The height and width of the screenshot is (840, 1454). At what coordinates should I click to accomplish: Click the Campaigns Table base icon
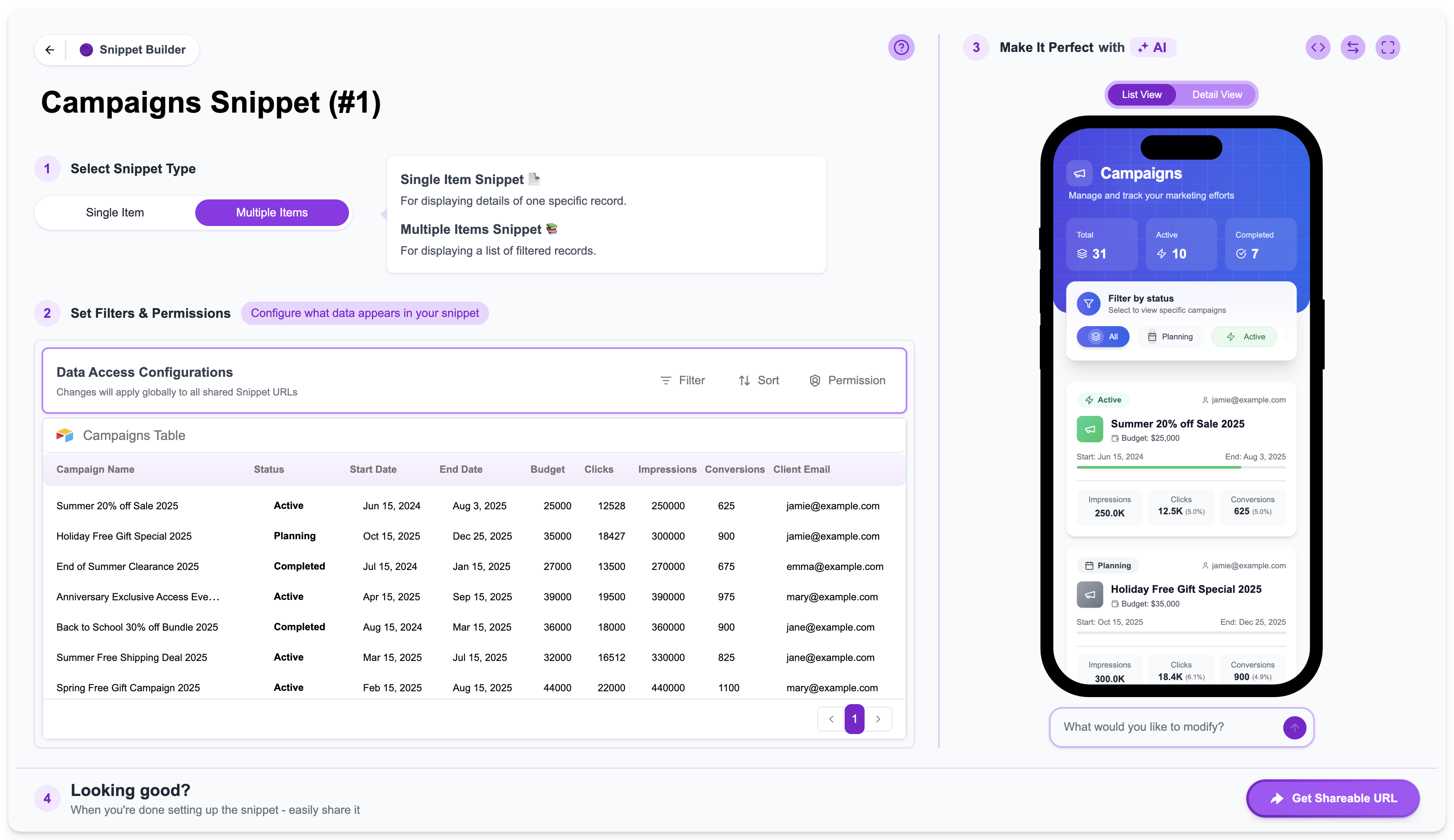(x=64, y=435)
